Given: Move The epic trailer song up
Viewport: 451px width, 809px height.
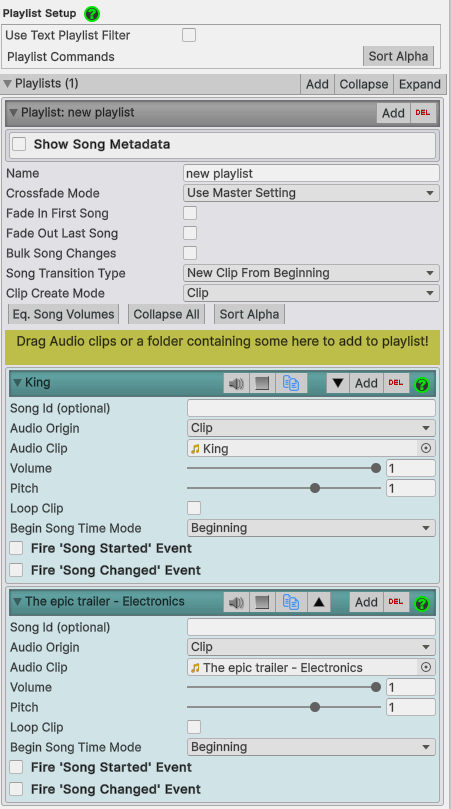Looking at the screenshot, I should (319, 602).
